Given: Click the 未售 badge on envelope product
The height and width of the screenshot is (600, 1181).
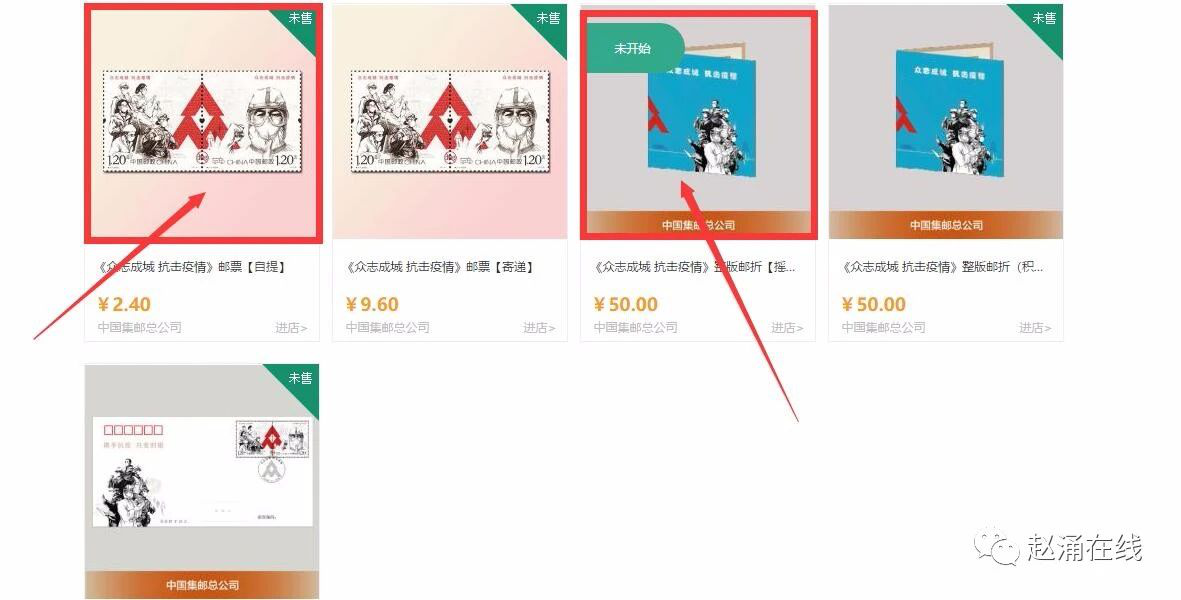Looking at the screenshot, I should [301, 378].
